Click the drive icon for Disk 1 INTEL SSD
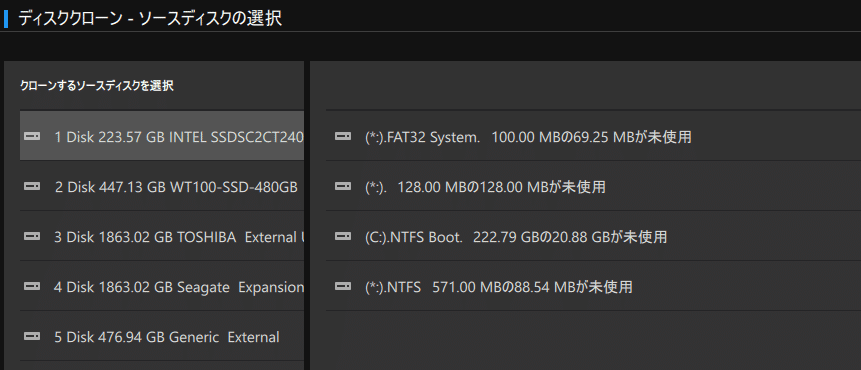The image size is (861, 370). 32,136
